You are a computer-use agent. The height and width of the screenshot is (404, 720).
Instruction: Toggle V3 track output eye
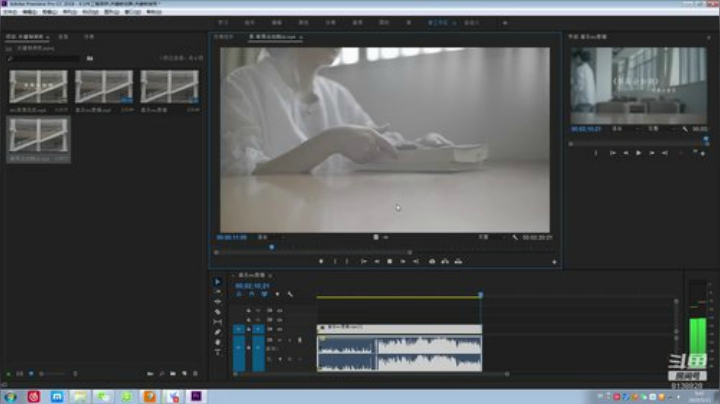279,311
